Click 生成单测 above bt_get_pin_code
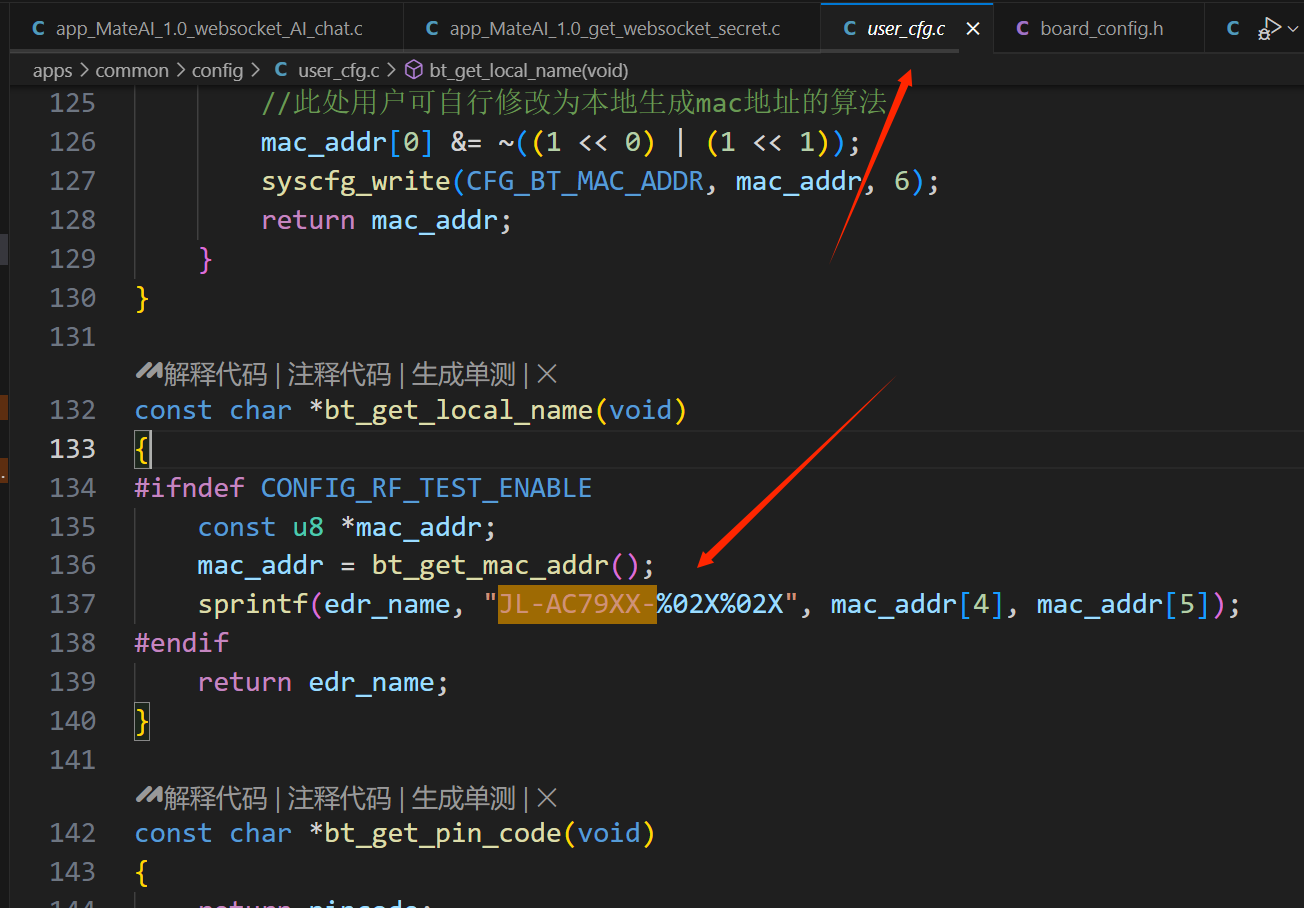Image resolution: width=1304 pixels, height=908 pixels. [x=463, y=798]
